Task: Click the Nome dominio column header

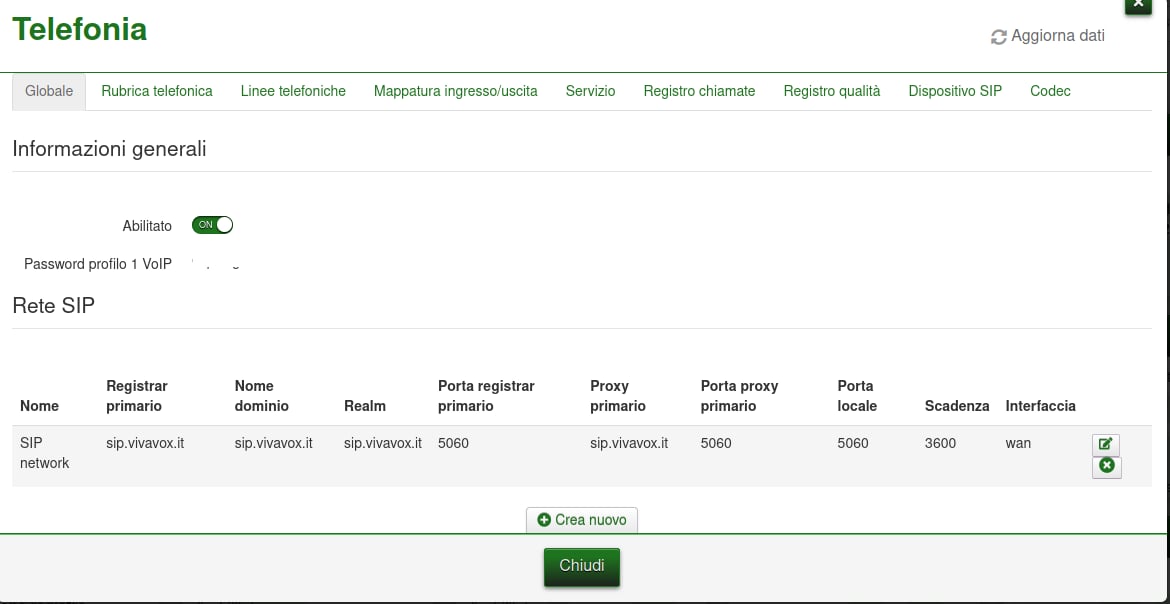Action: click(261, 396)
